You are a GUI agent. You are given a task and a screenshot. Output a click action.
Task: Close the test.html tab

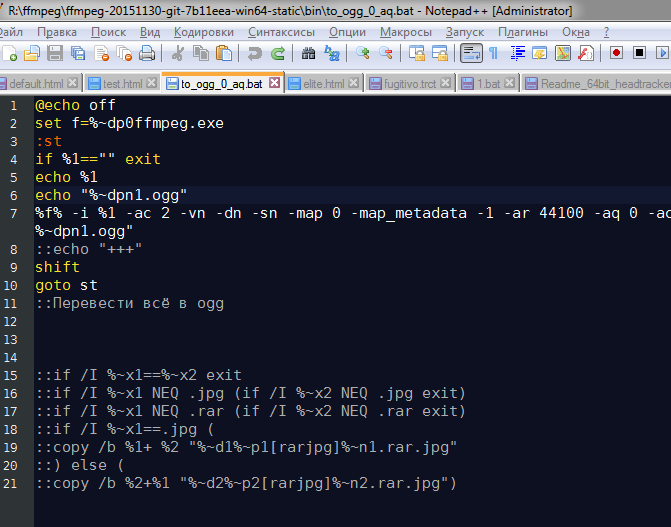pos(151,83)
